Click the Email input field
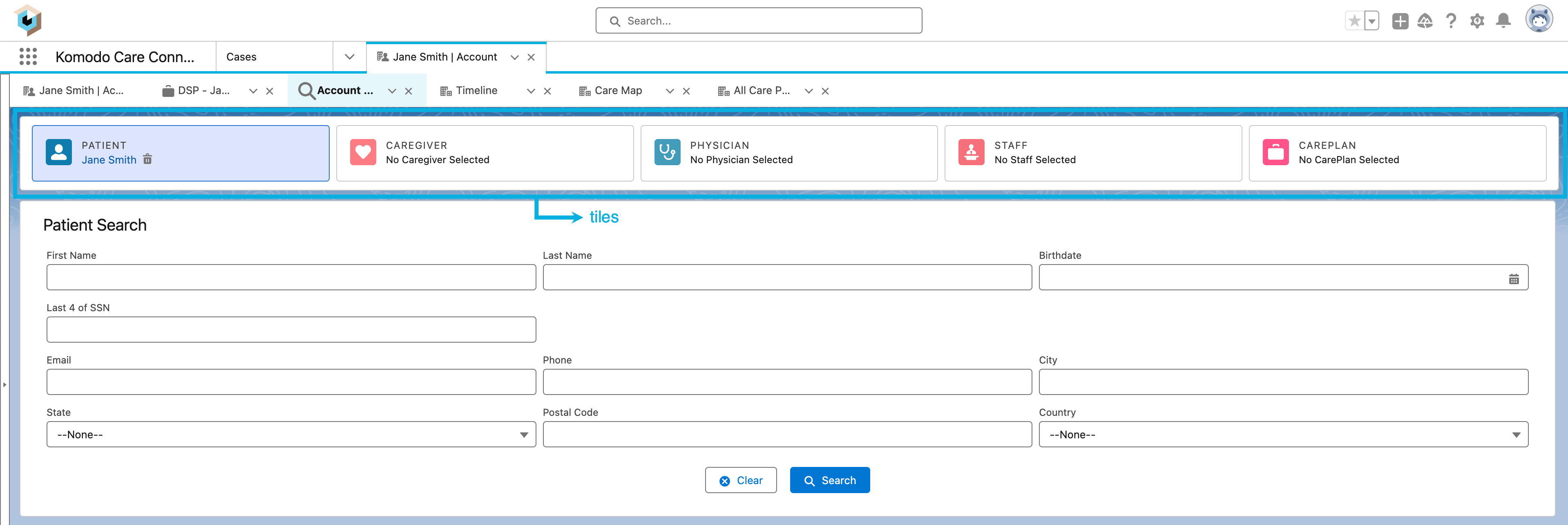The height and width of the screenshot is (525, 1568). (x=291, y=382)
